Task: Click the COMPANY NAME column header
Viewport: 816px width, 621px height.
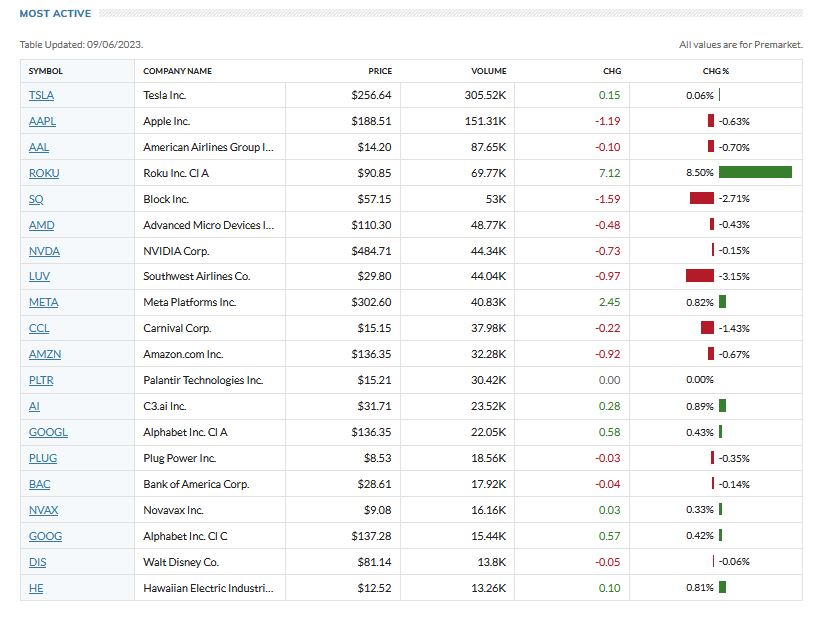Action: click(177, 71)
